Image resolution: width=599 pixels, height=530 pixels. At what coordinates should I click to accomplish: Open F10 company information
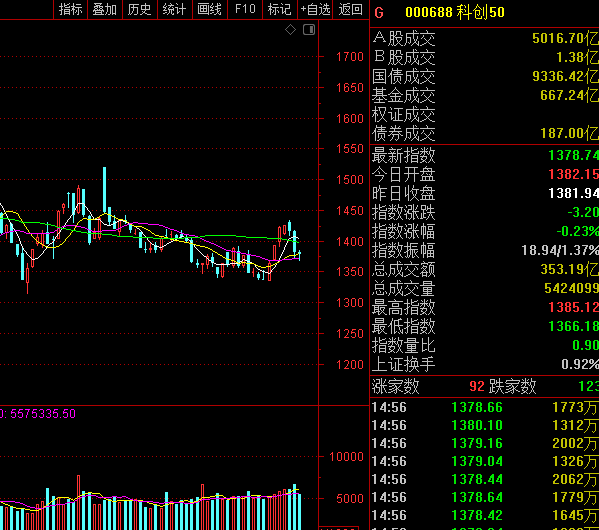coord(245,9)
